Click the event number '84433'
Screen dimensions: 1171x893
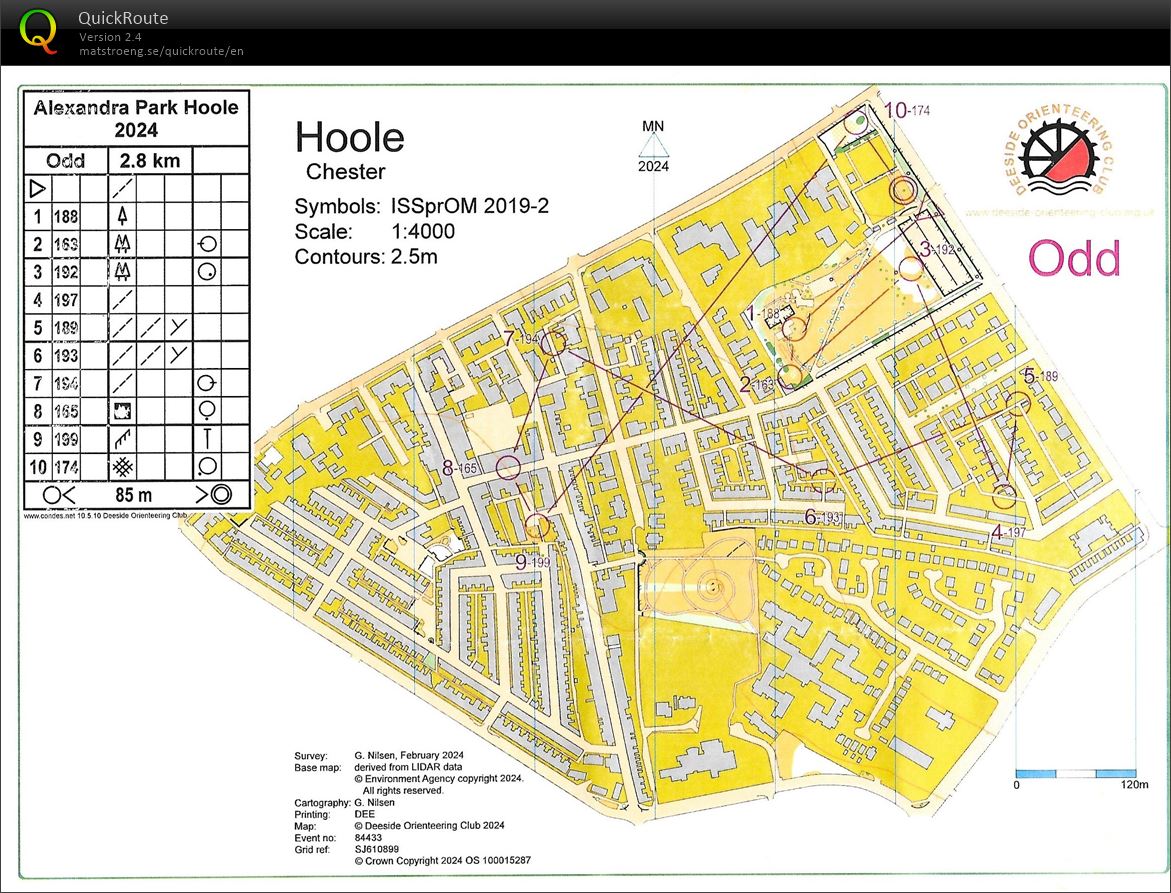(368, 838)
